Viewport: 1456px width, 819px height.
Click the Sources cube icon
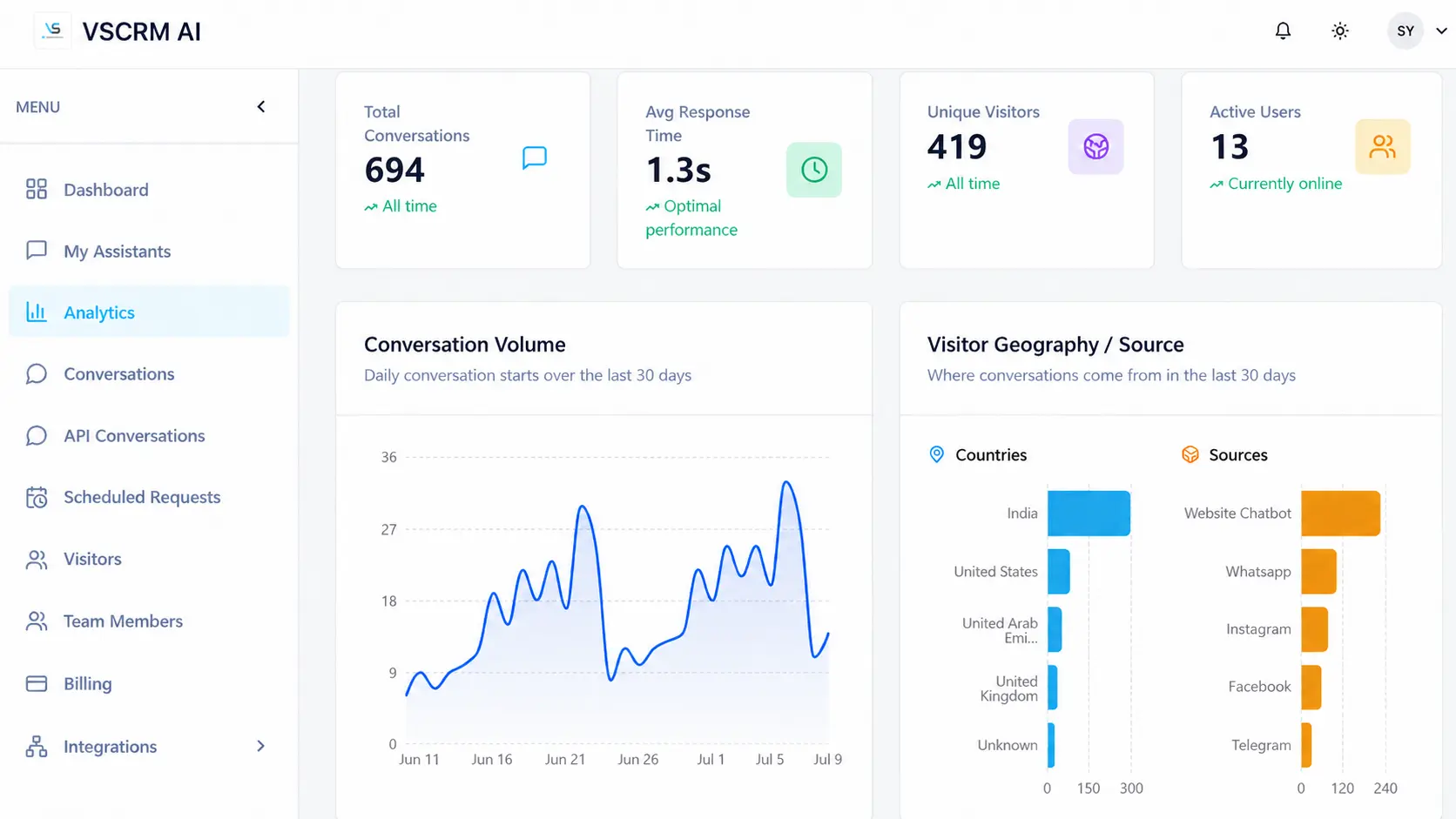[x=1190, y=454]
